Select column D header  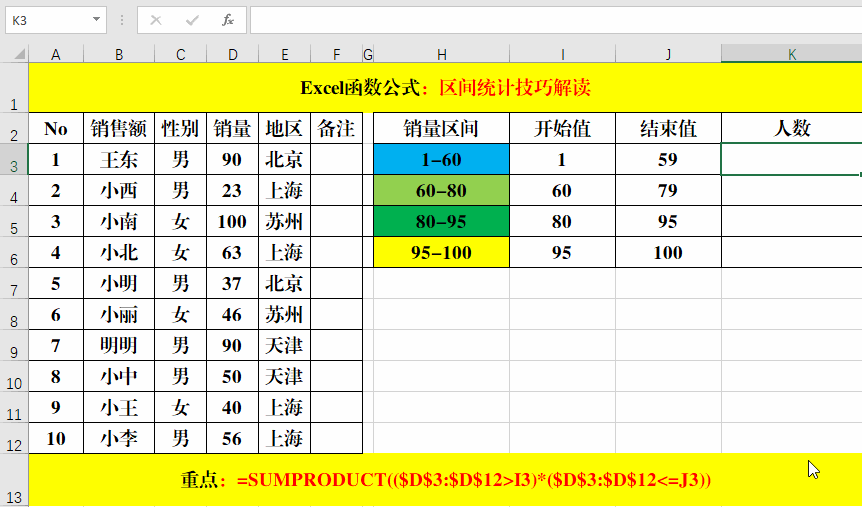click(232, 54)
